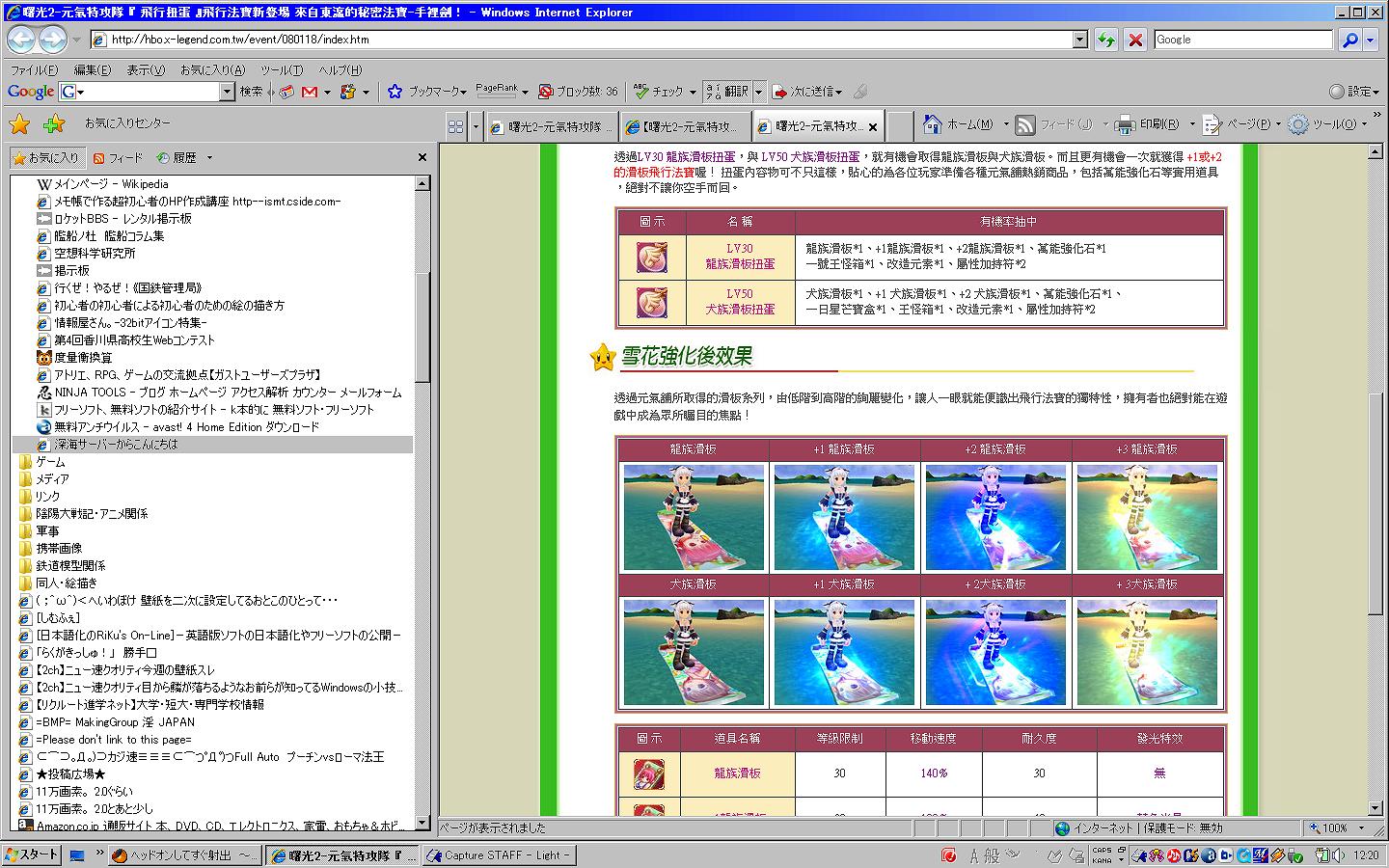The image size is (1389, 868).
Task: Click the ABC チェック spell check icon
Action: coord(640,92)
